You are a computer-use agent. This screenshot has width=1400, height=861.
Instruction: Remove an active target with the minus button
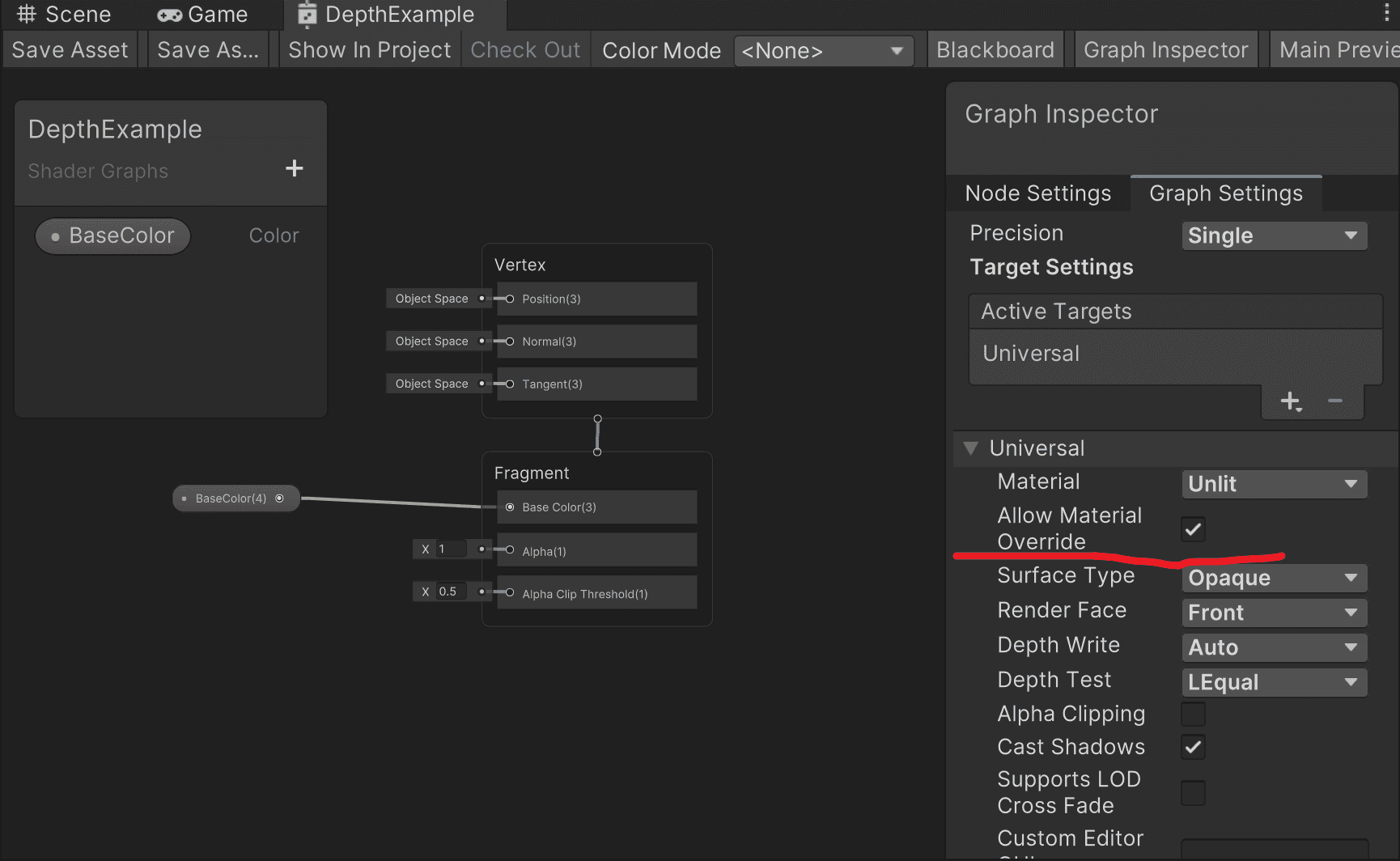[x=1335, y=401]
